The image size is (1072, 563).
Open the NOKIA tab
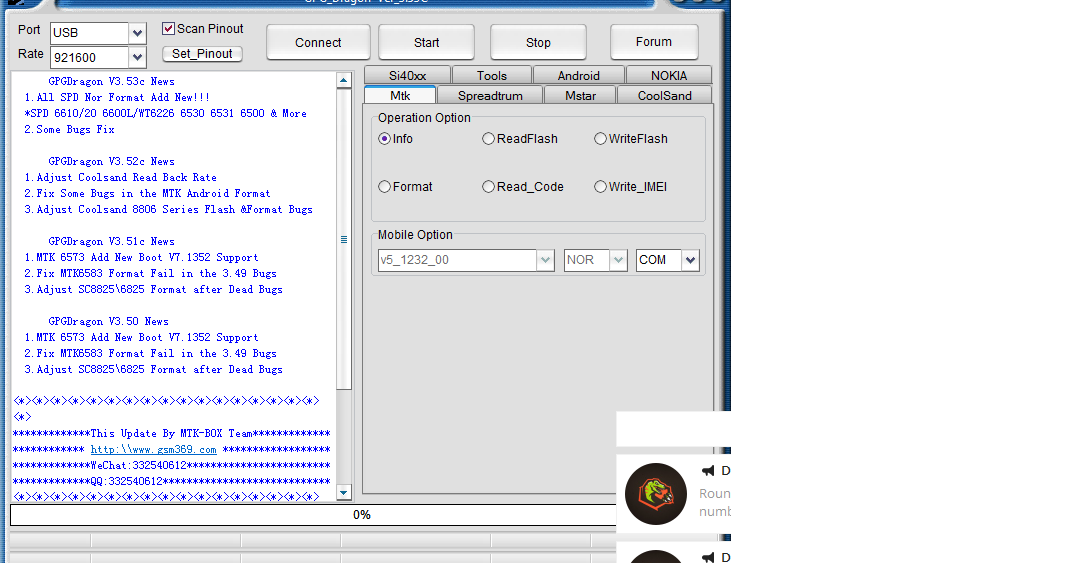point(669,75)
